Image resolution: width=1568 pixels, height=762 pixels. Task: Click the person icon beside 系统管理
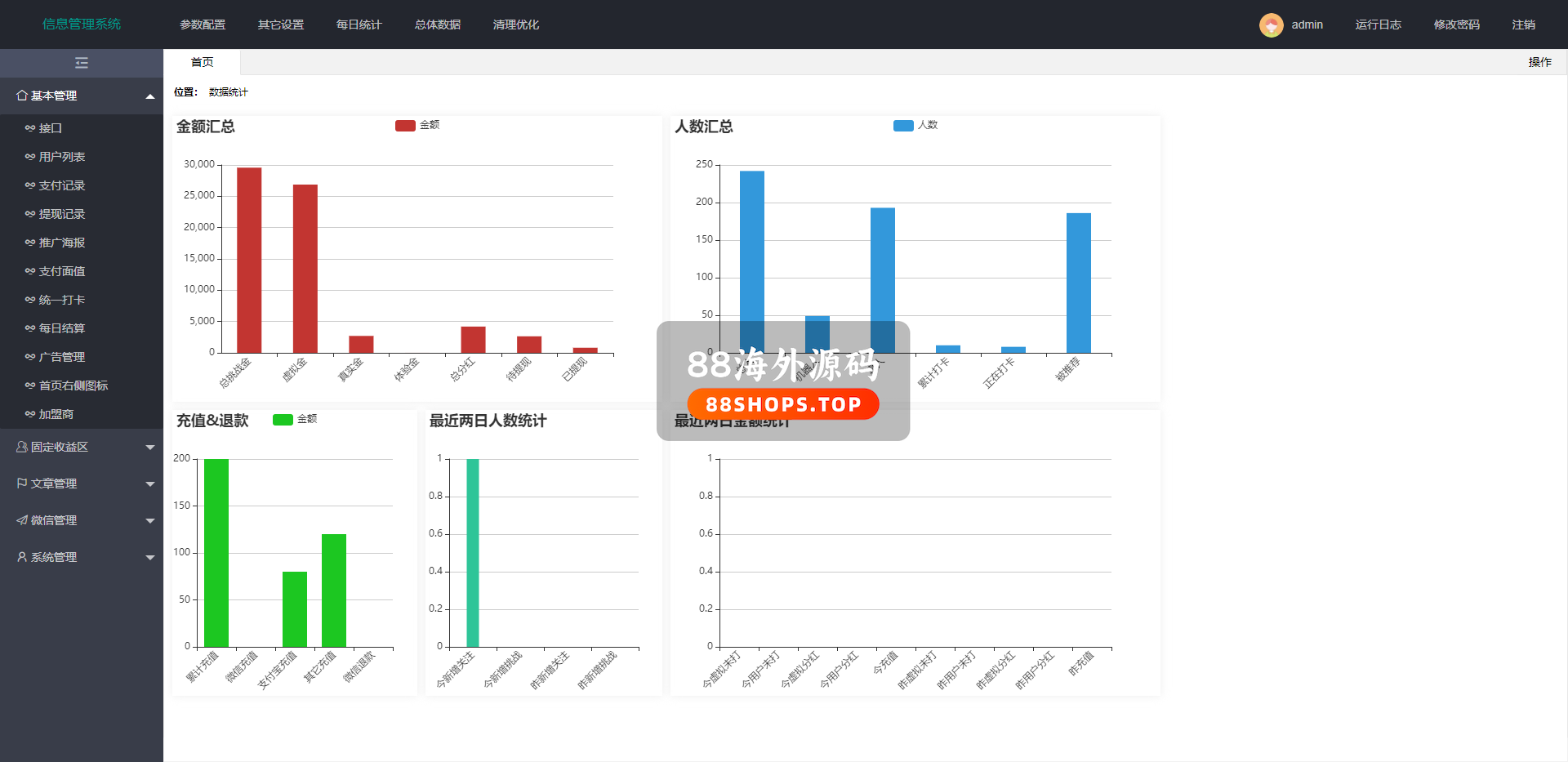(22, 557)
